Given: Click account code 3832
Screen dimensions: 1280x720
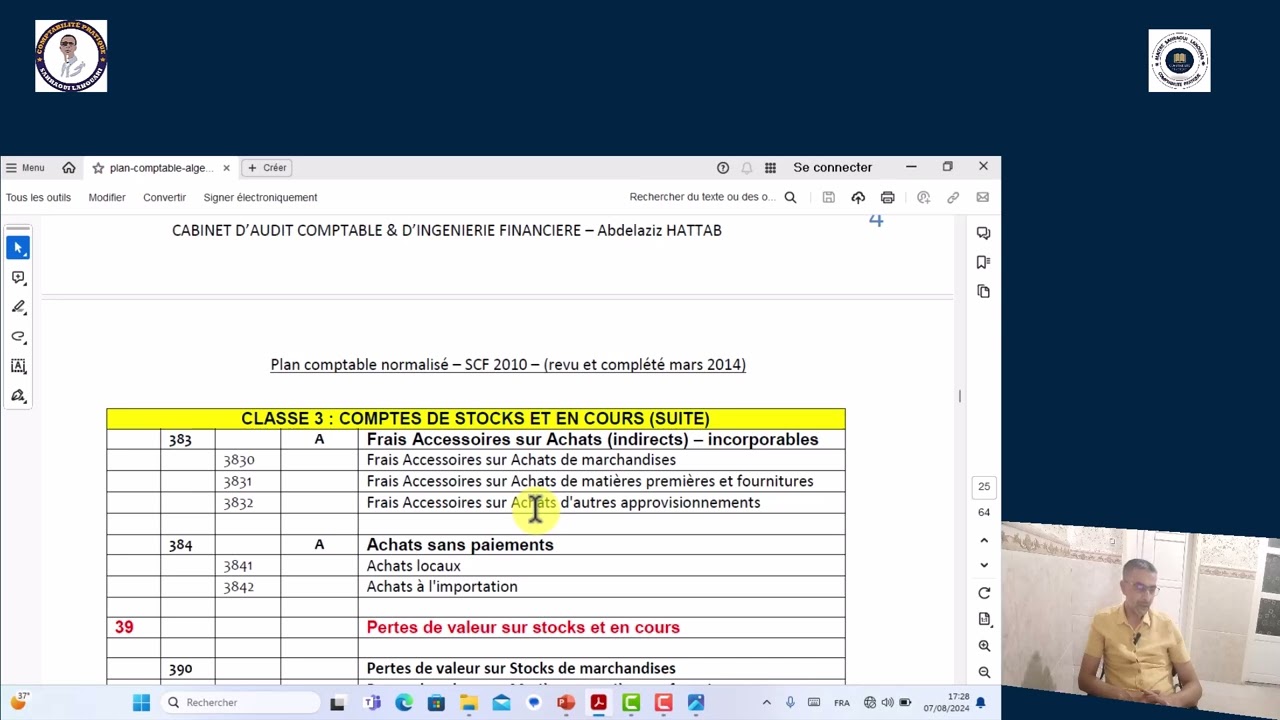Looking at the screenshot, I should 239,502.
